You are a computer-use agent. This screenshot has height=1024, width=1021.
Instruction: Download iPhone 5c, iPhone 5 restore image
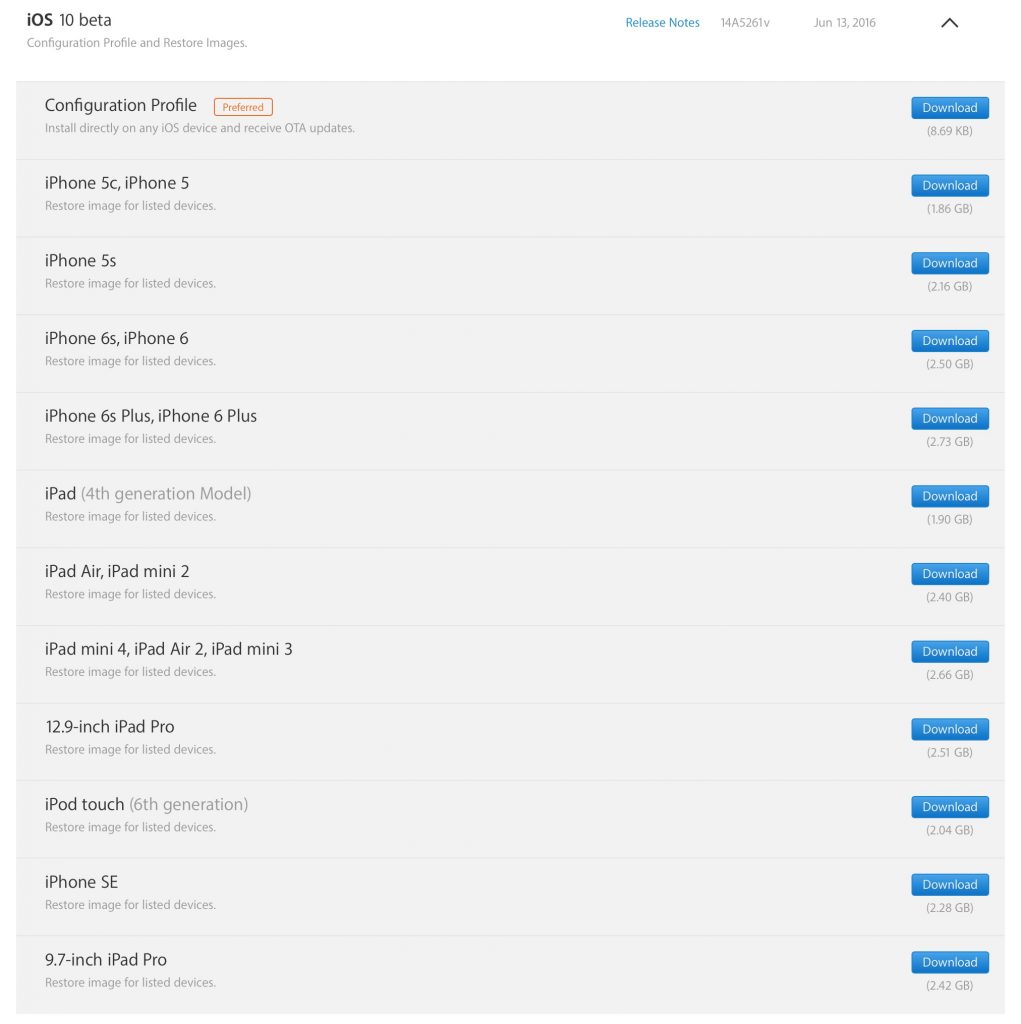949,186
